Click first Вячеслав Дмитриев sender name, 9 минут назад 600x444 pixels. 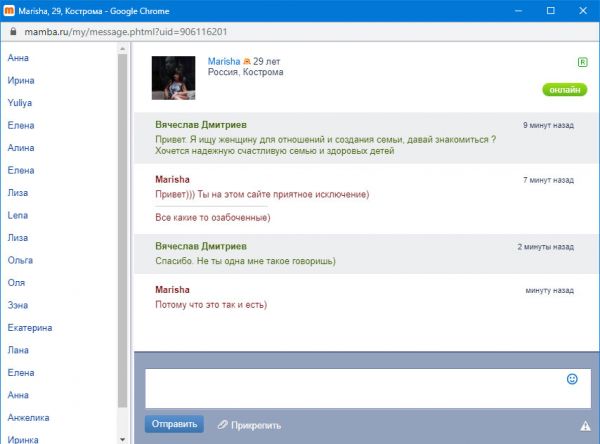tap(201, 125)
